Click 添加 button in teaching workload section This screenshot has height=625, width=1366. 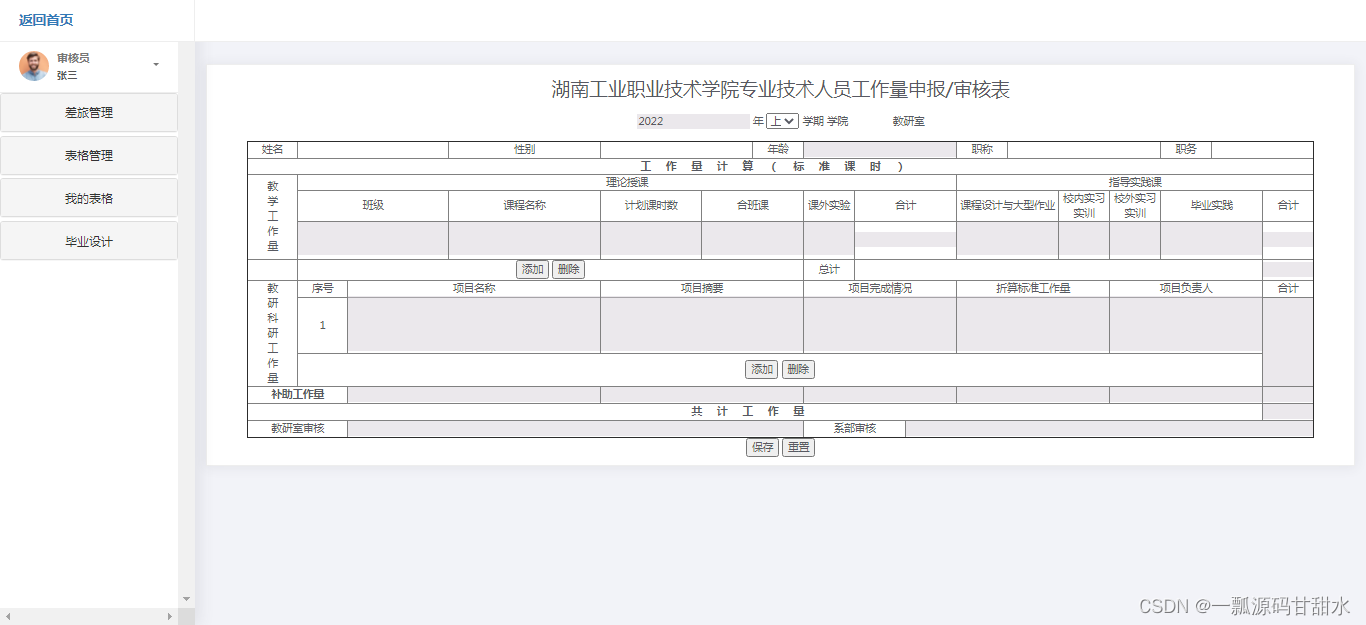point(533,270)
